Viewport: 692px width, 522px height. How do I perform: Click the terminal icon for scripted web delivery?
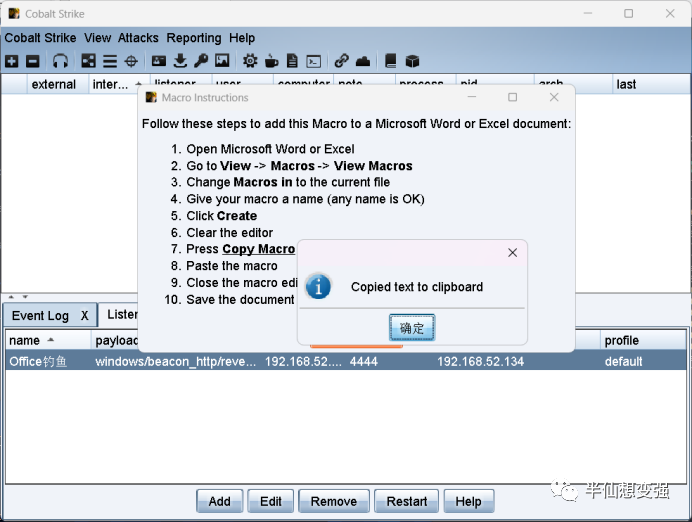coord(314,61)
